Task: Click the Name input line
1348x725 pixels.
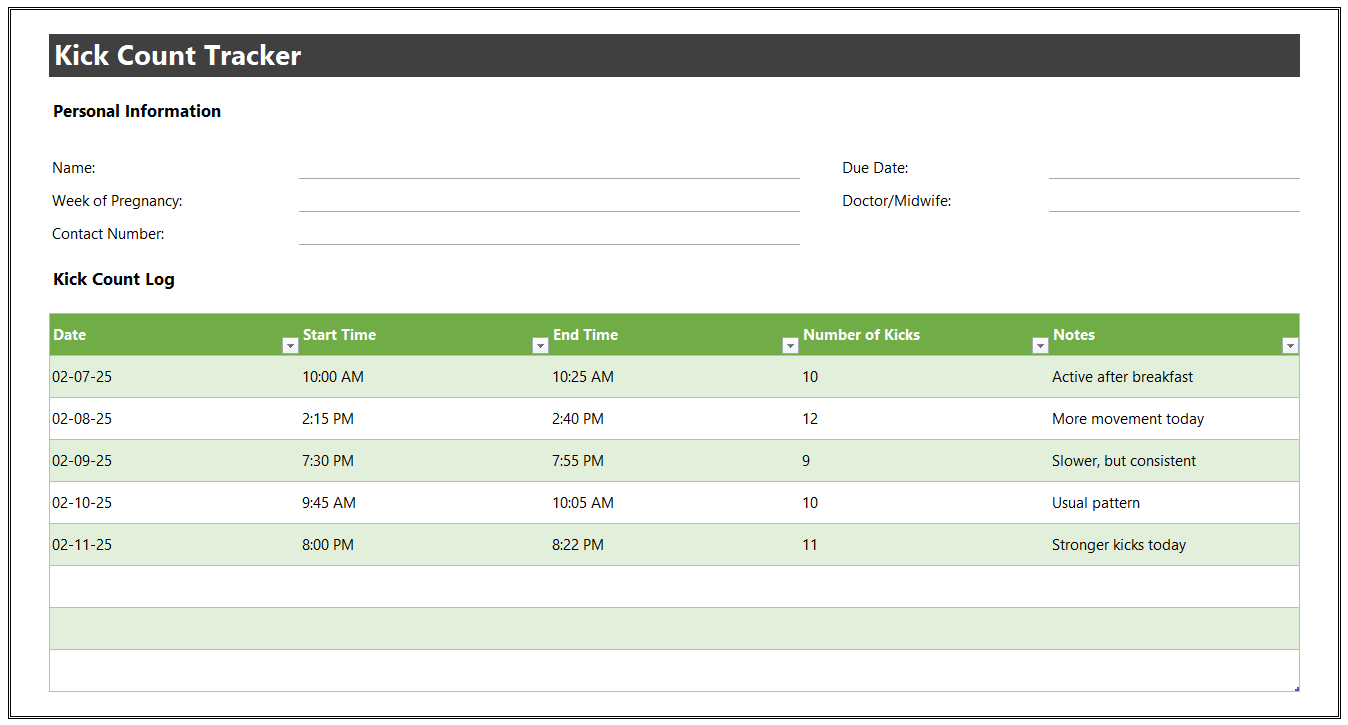Action: point(549,168)
